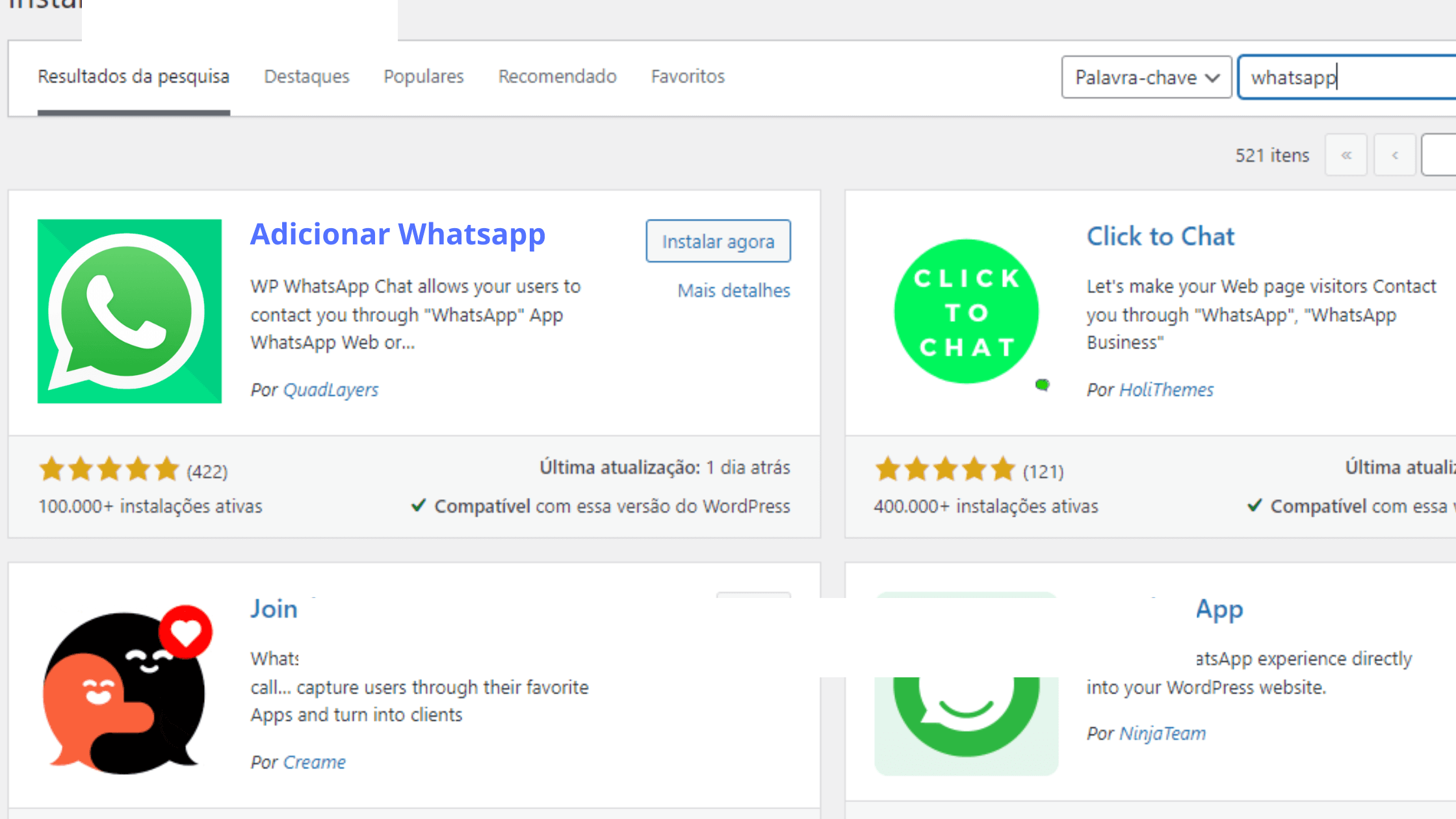1456x819 pixels.
Task: Open the Click to Chat plugin title
Action: click(1160, 237)
